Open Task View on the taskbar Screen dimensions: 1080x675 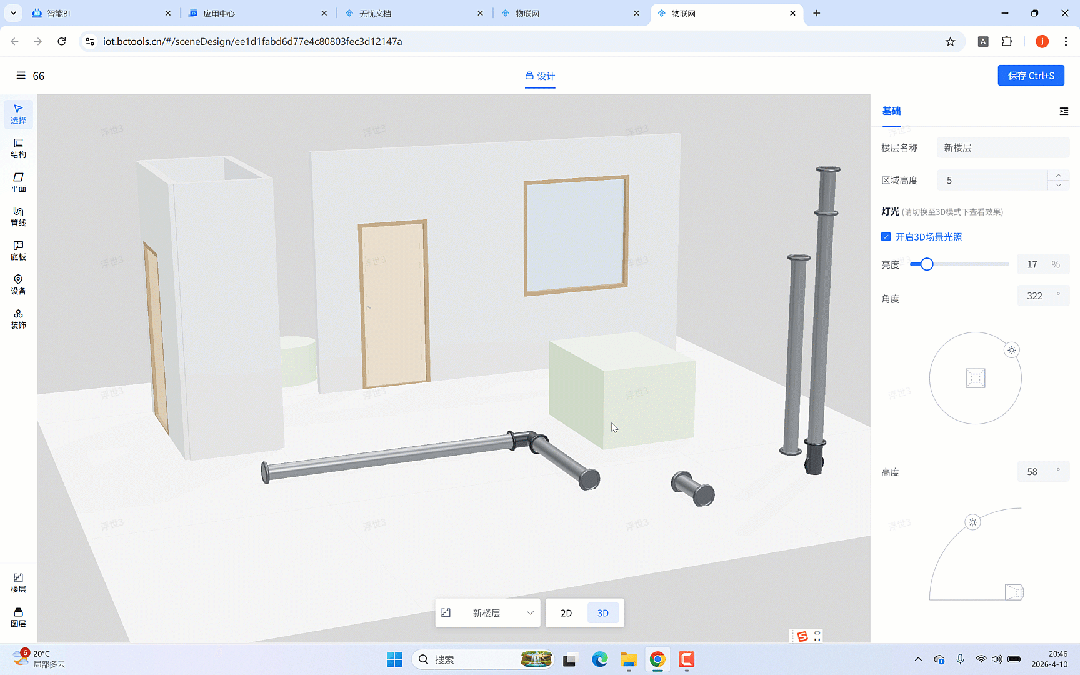coord(570,659)
